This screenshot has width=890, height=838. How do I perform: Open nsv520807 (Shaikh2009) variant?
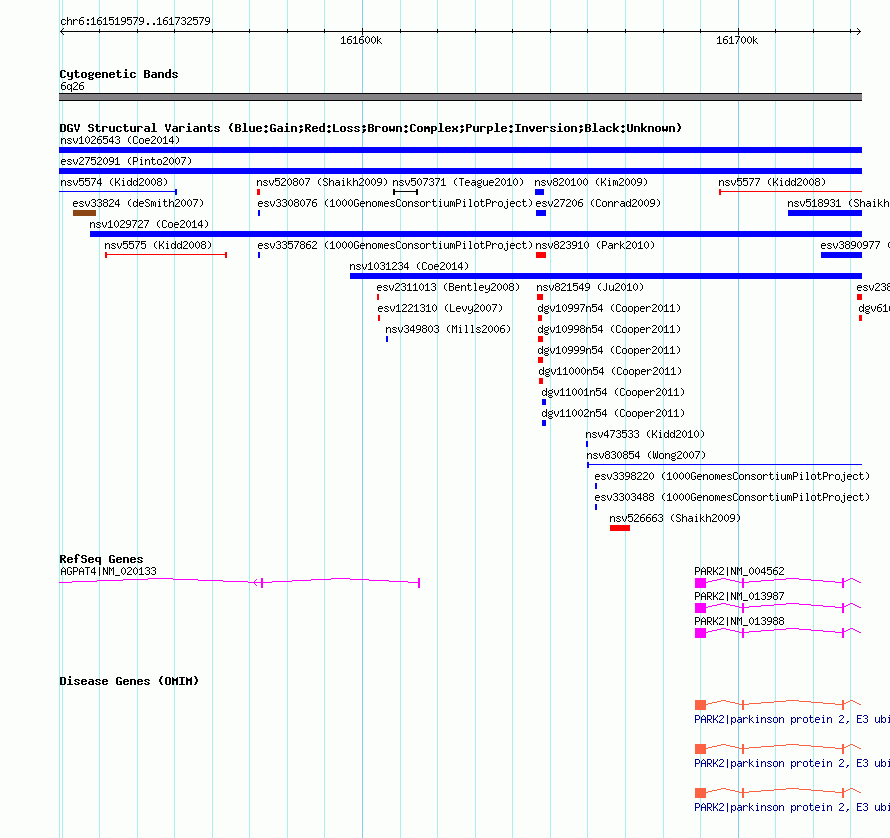pyautogui.click(x=322, y=182)
